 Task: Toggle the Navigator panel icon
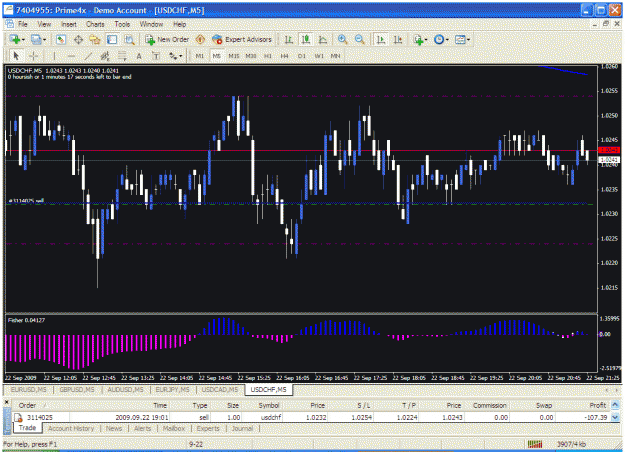pyautogui.click(x=95, y=39)
